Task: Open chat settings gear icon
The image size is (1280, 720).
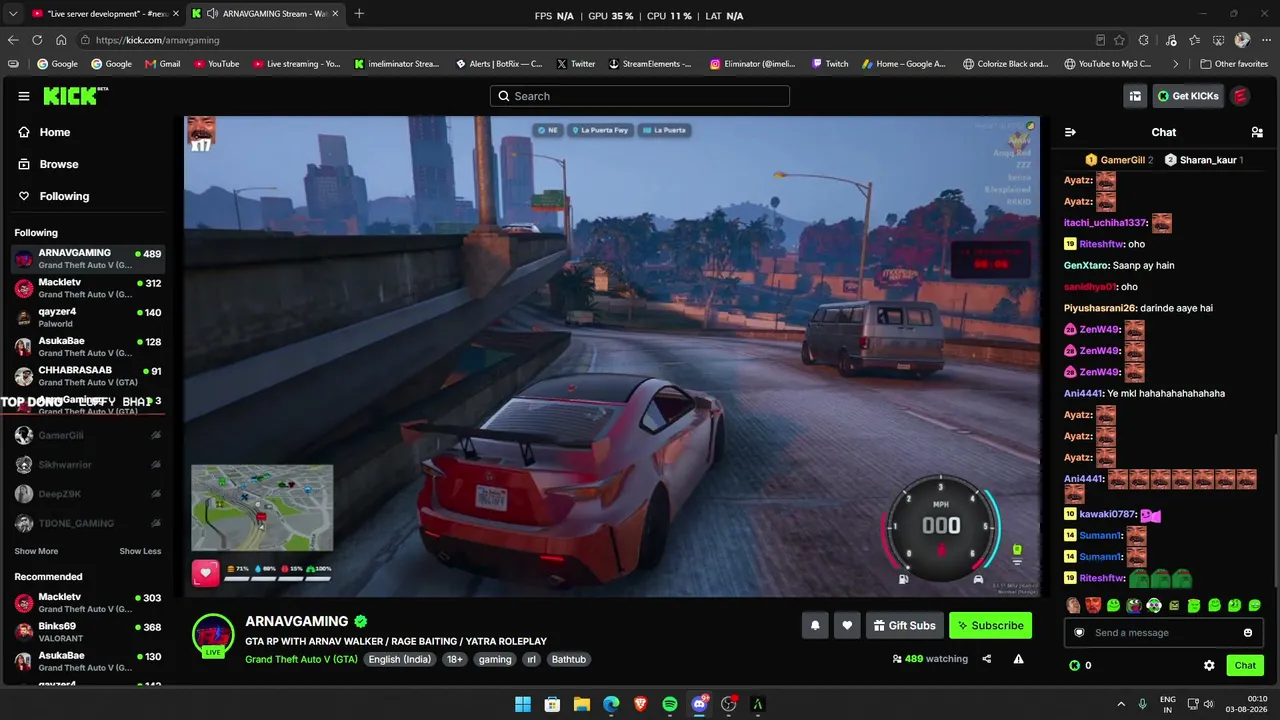Action: (x=1209, y=665)
